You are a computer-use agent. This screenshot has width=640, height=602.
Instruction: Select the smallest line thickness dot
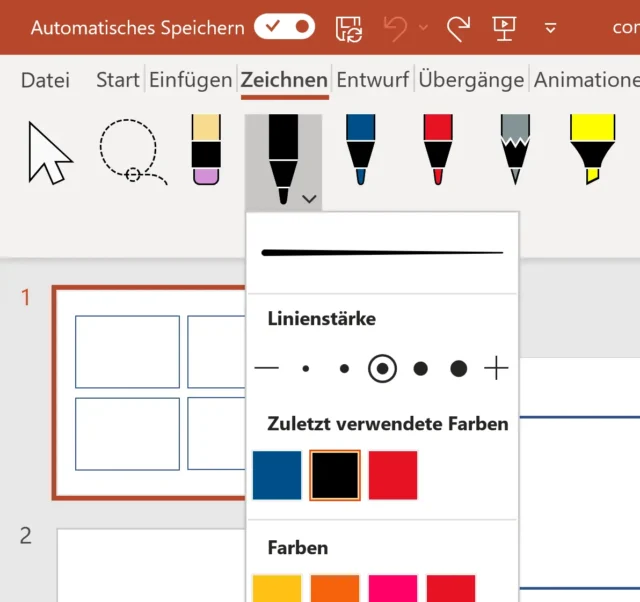tap(306, 369)
